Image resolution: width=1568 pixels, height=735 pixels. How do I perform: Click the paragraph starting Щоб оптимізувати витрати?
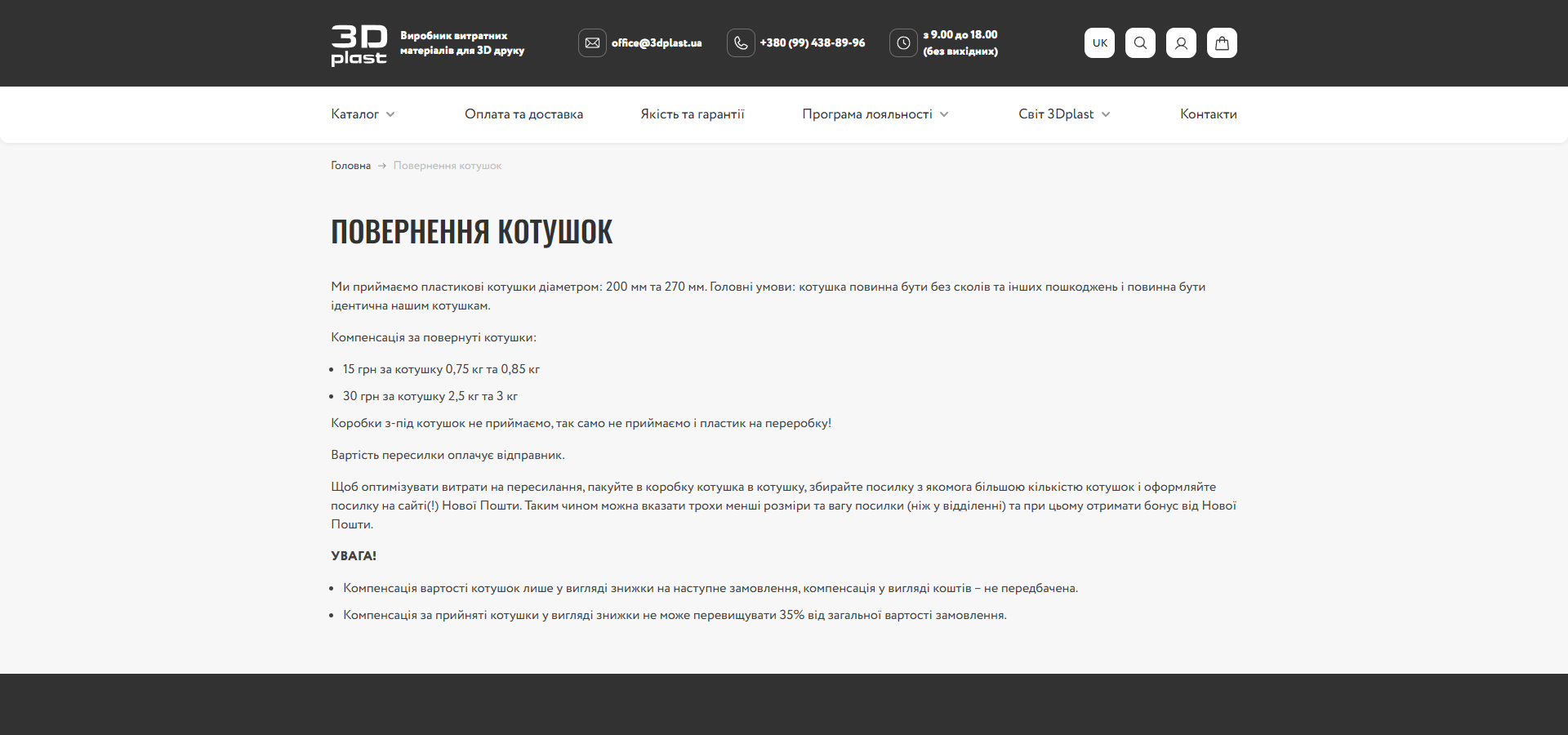[x=783, y=506]
